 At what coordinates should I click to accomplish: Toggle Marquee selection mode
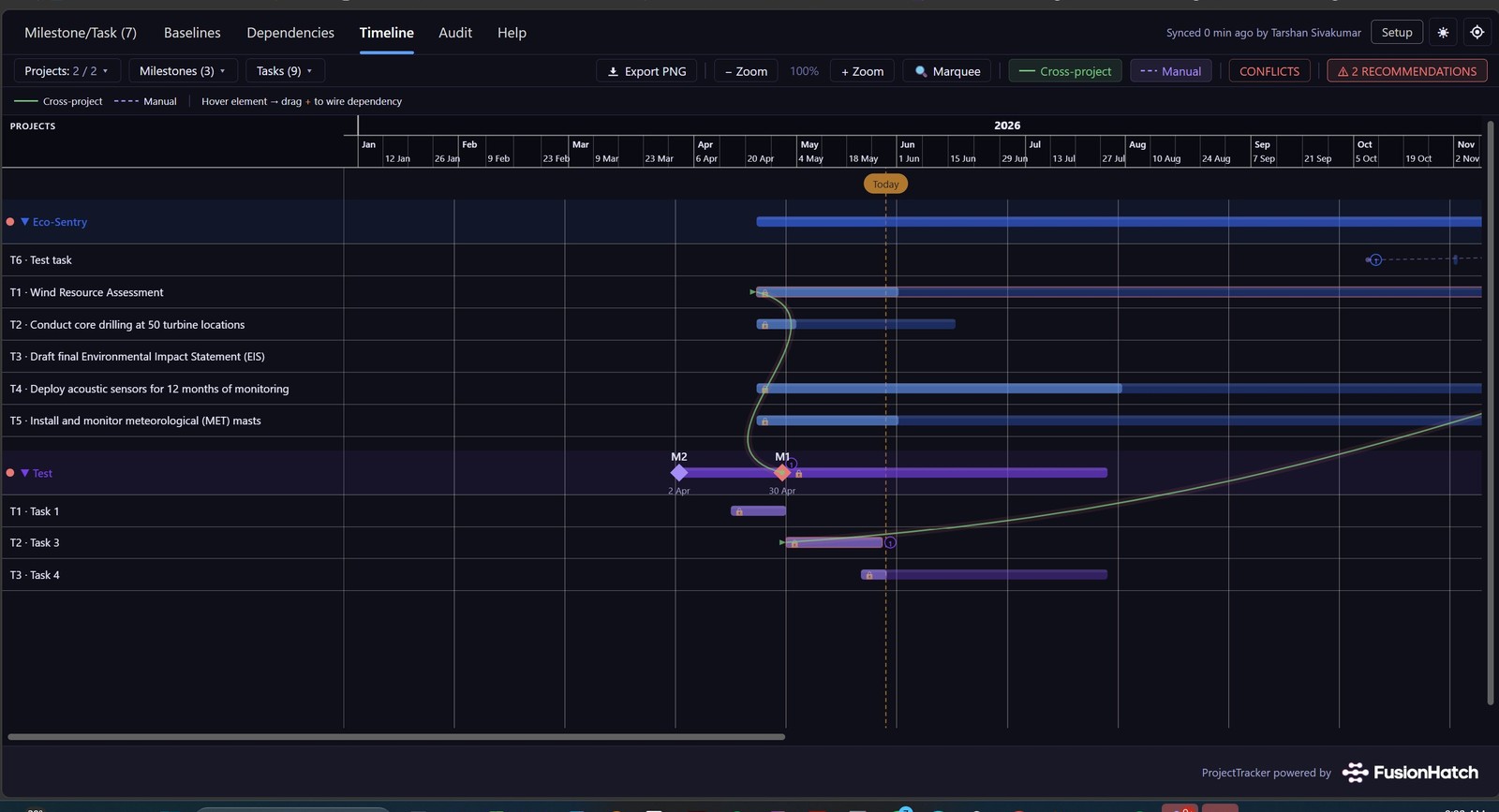(946, 71)
